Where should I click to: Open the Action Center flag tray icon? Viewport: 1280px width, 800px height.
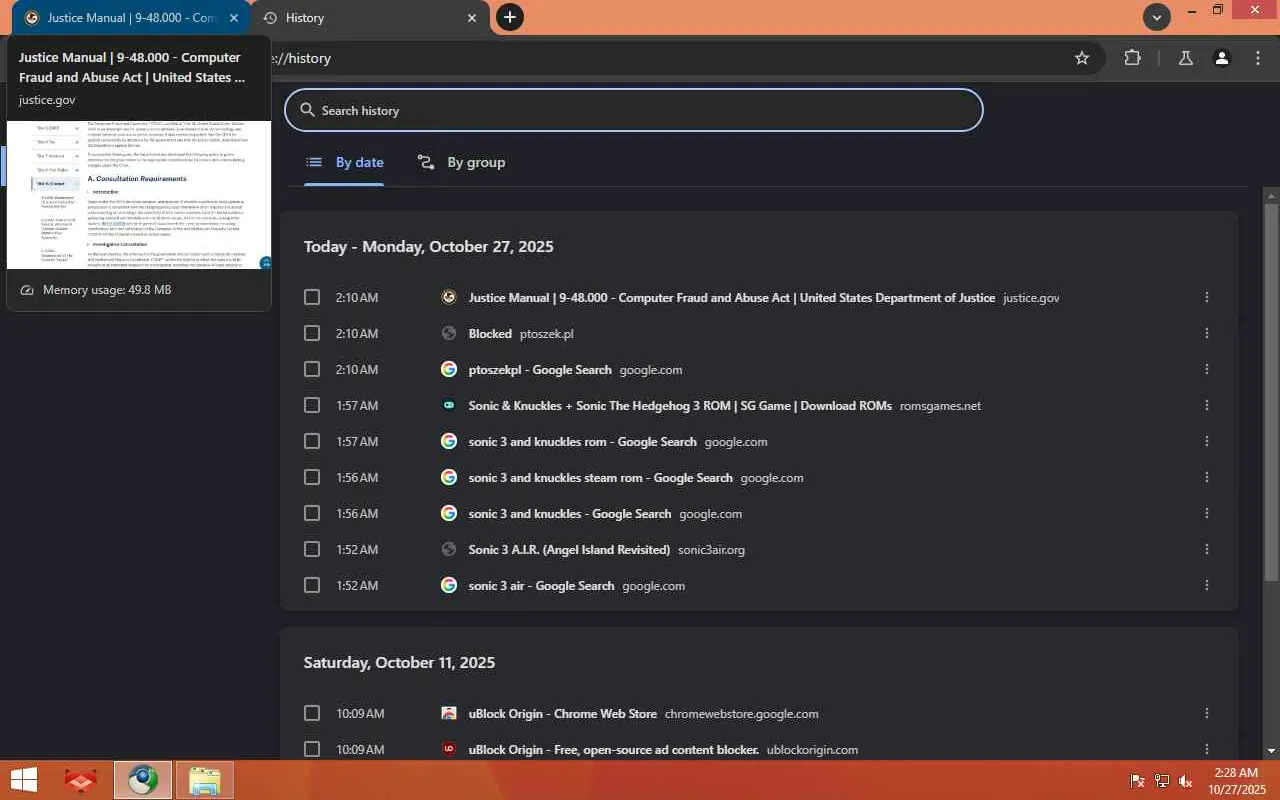[x=1137, y=781]
